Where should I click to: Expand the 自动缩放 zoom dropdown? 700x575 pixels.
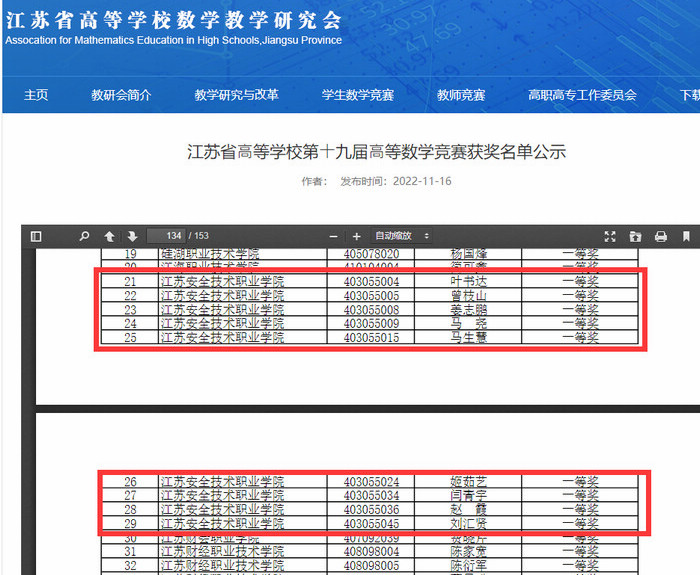click(x=402, y=236)
